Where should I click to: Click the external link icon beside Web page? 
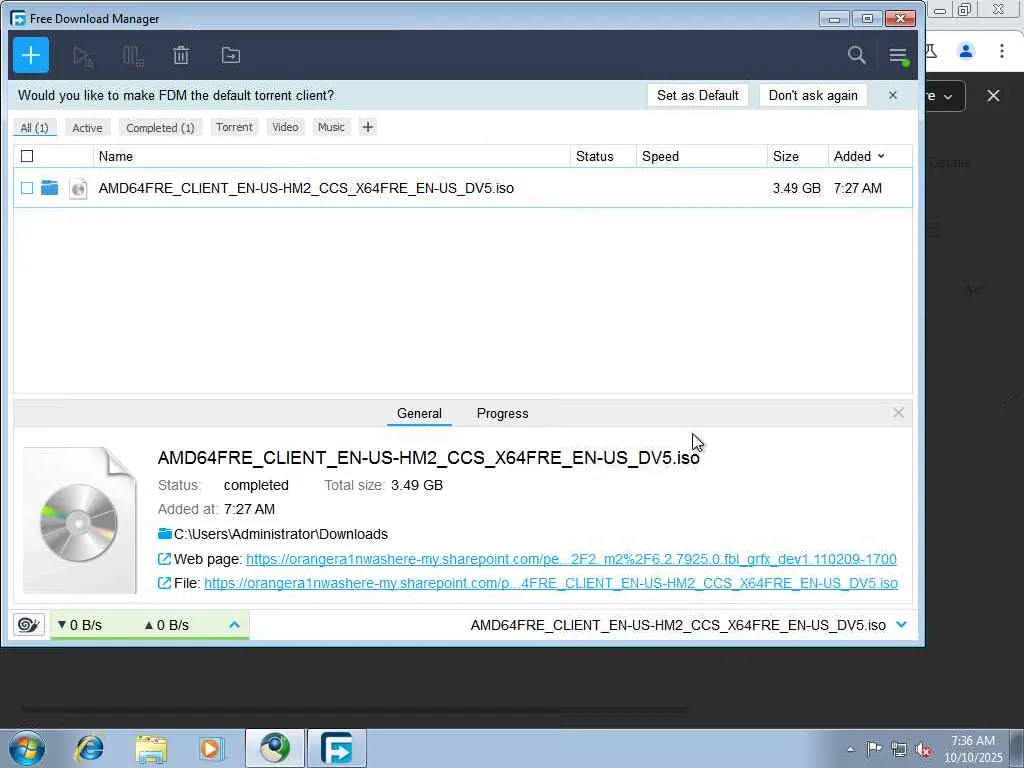(x=165, y=559)
